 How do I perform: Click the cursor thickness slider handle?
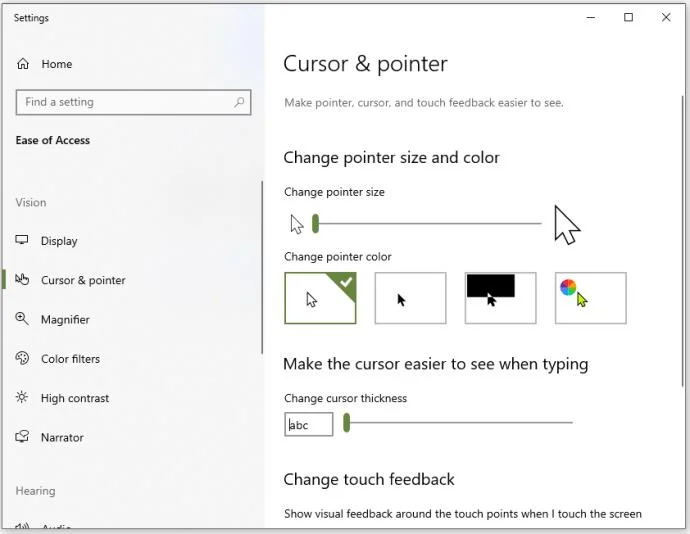click(346, 423)
